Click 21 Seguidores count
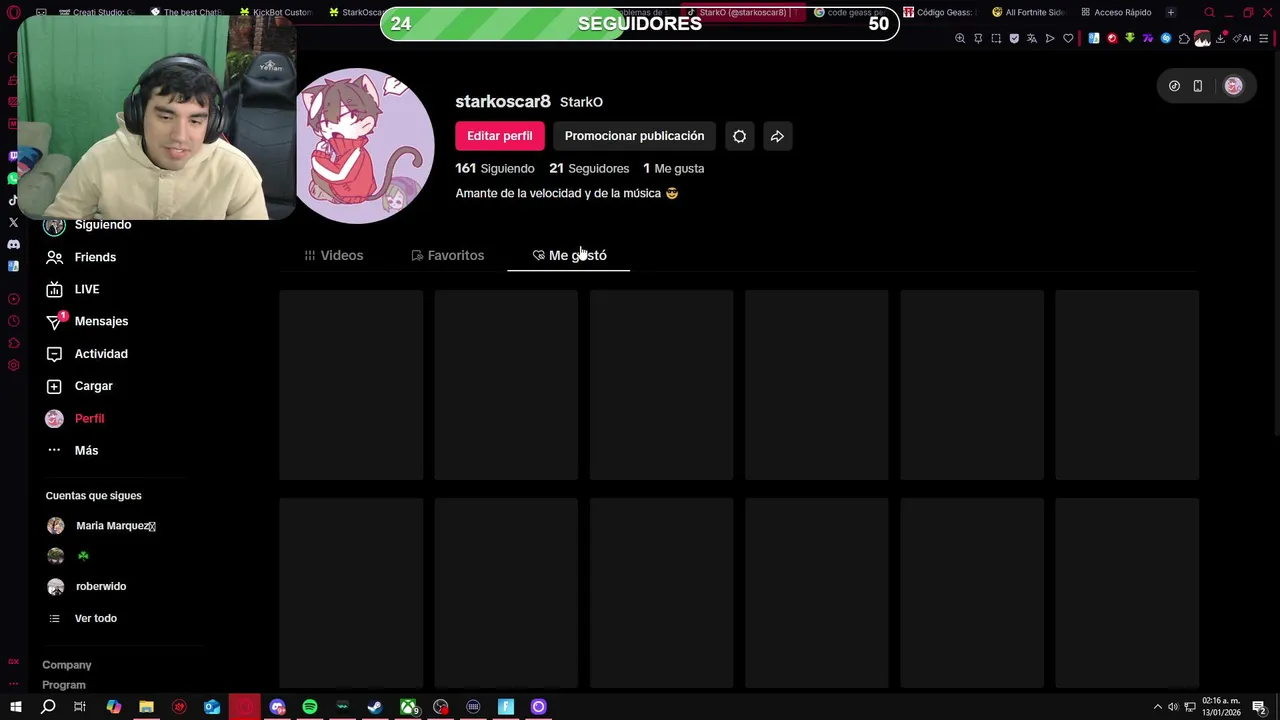1280x720 pixels. click(589, 168)
